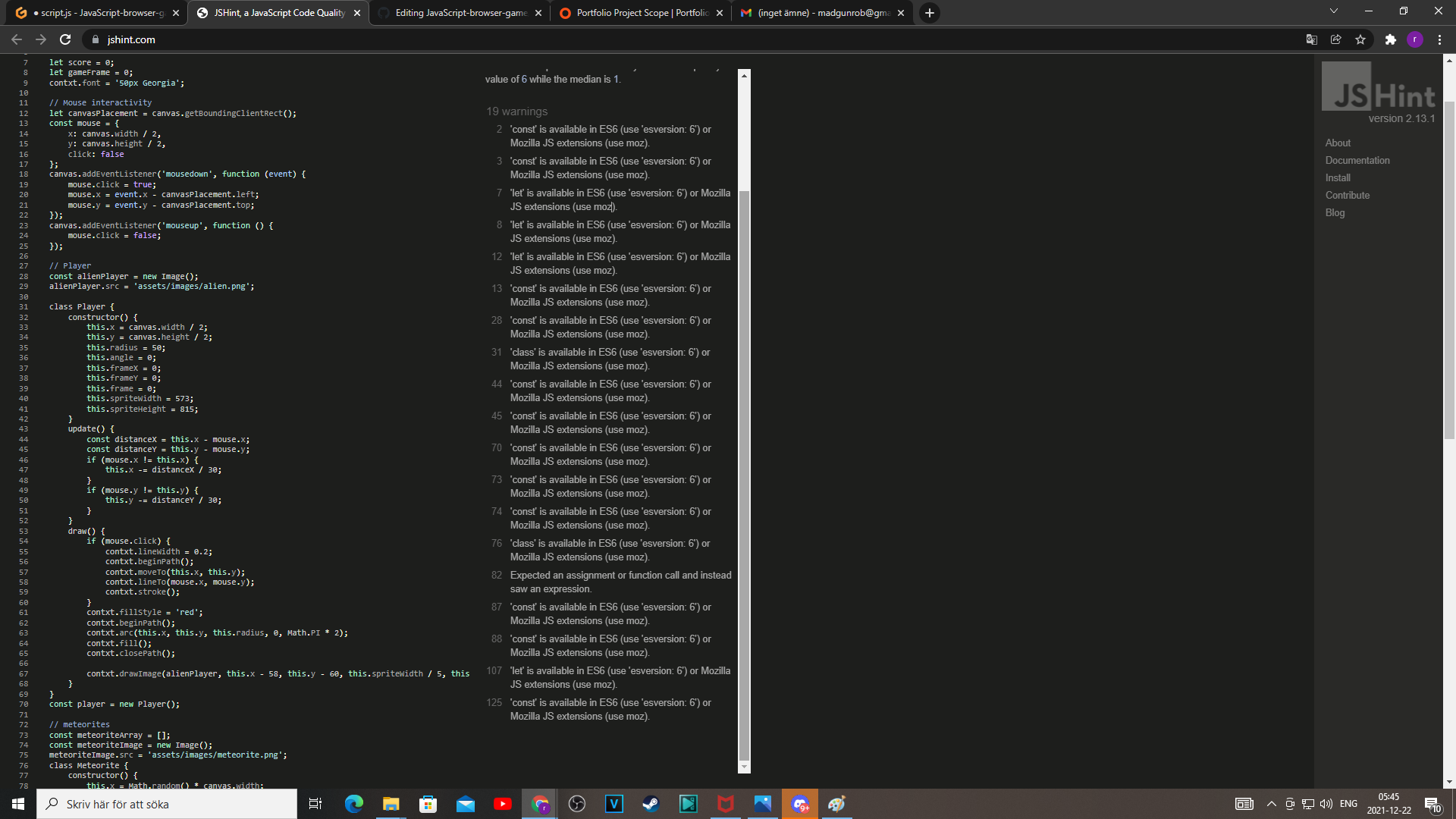Launch Steam from the taskbar
This screenshot has width=1456, height=819.
(x=651, y=804)
